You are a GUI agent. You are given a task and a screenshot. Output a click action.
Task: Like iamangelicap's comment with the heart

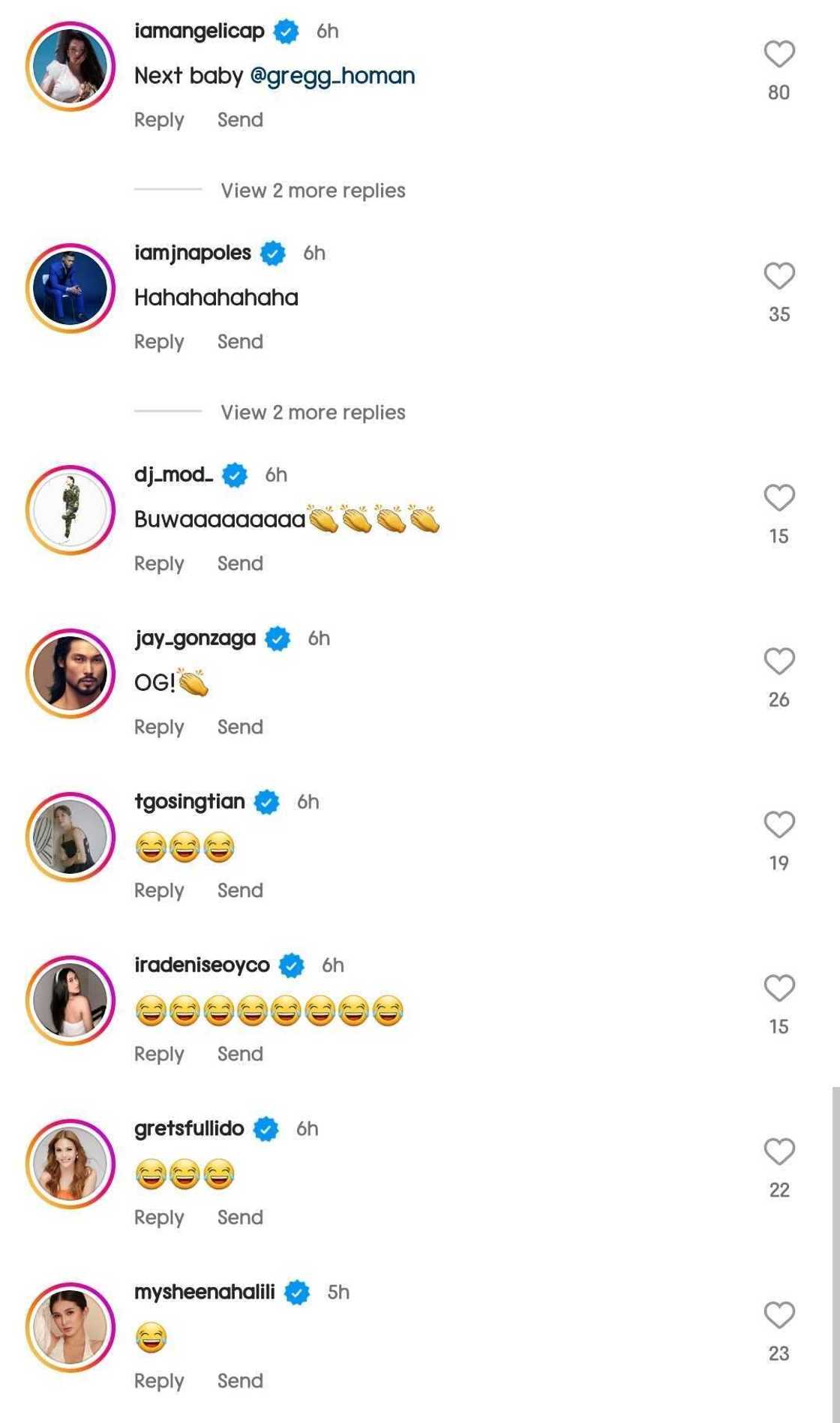pyautogui.click(x=779, y=54)
